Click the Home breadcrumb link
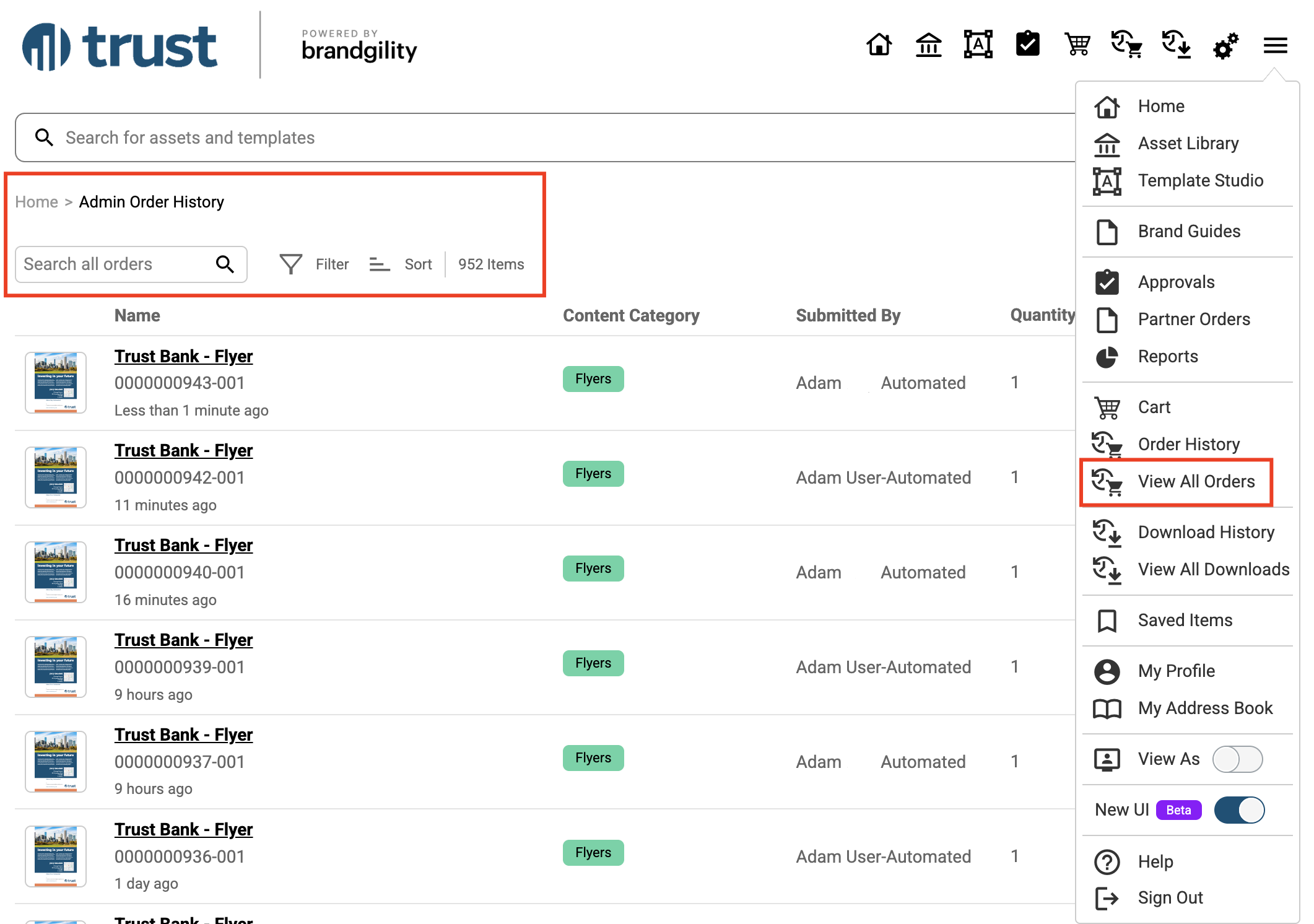The width and height of the screenshot is (1314, 924). click(37, 203)
